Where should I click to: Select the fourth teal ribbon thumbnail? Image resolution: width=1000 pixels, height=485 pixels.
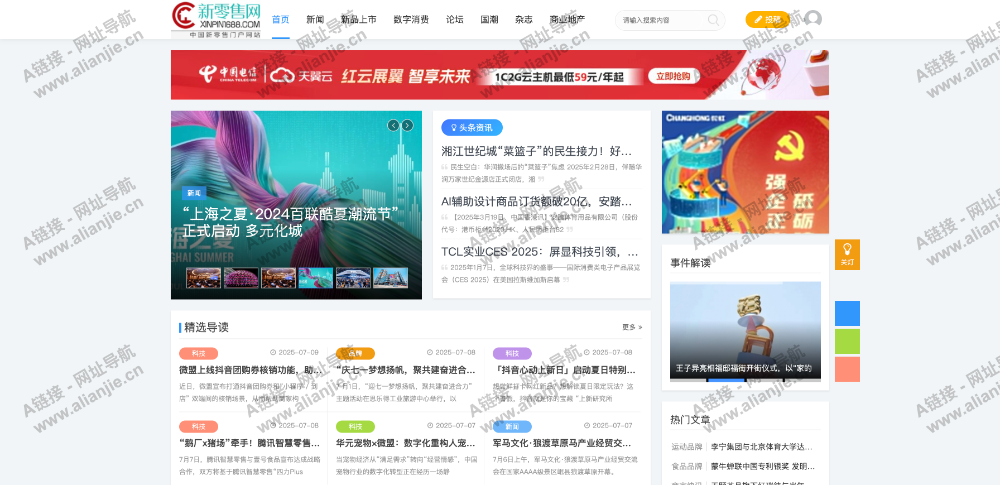click(316, 278)
